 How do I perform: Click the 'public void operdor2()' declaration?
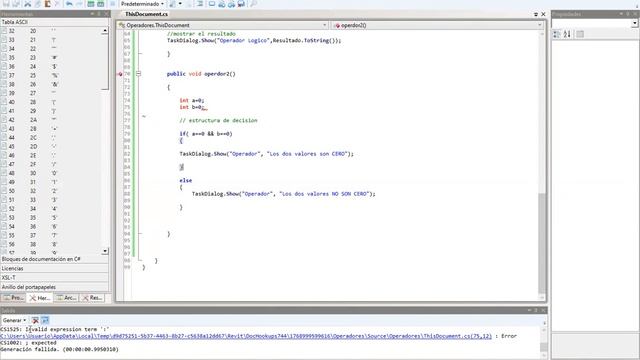click(x=201, y=74)
